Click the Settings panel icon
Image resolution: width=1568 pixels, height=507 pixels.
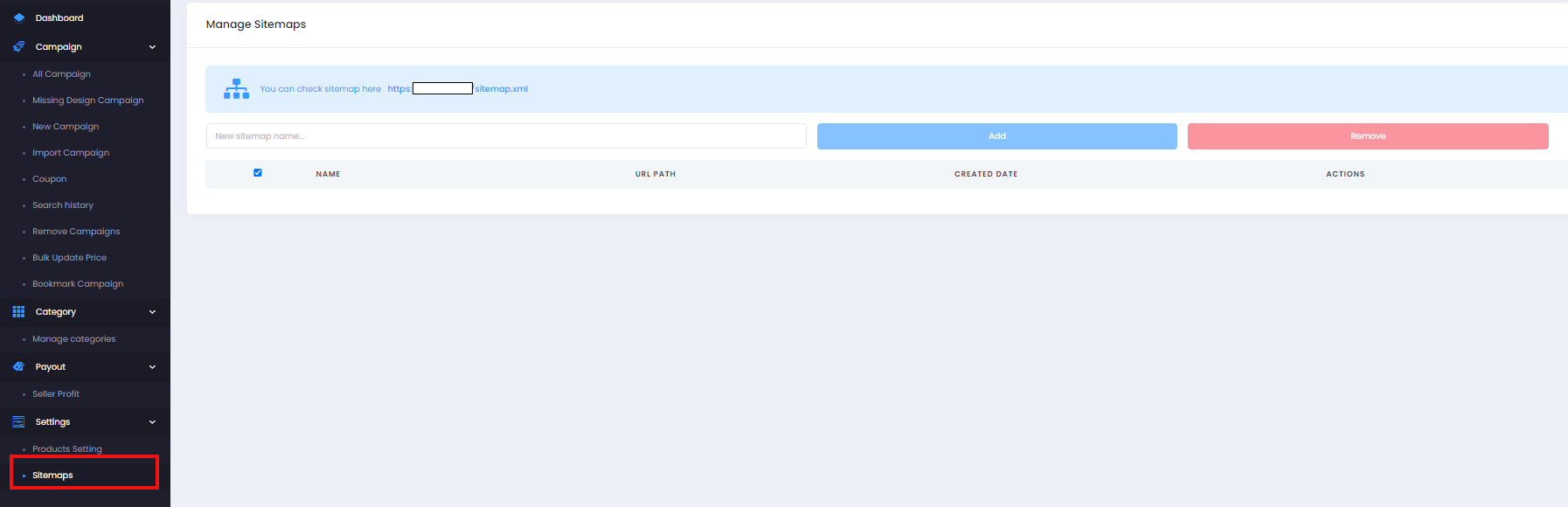(x=18, y=421)
